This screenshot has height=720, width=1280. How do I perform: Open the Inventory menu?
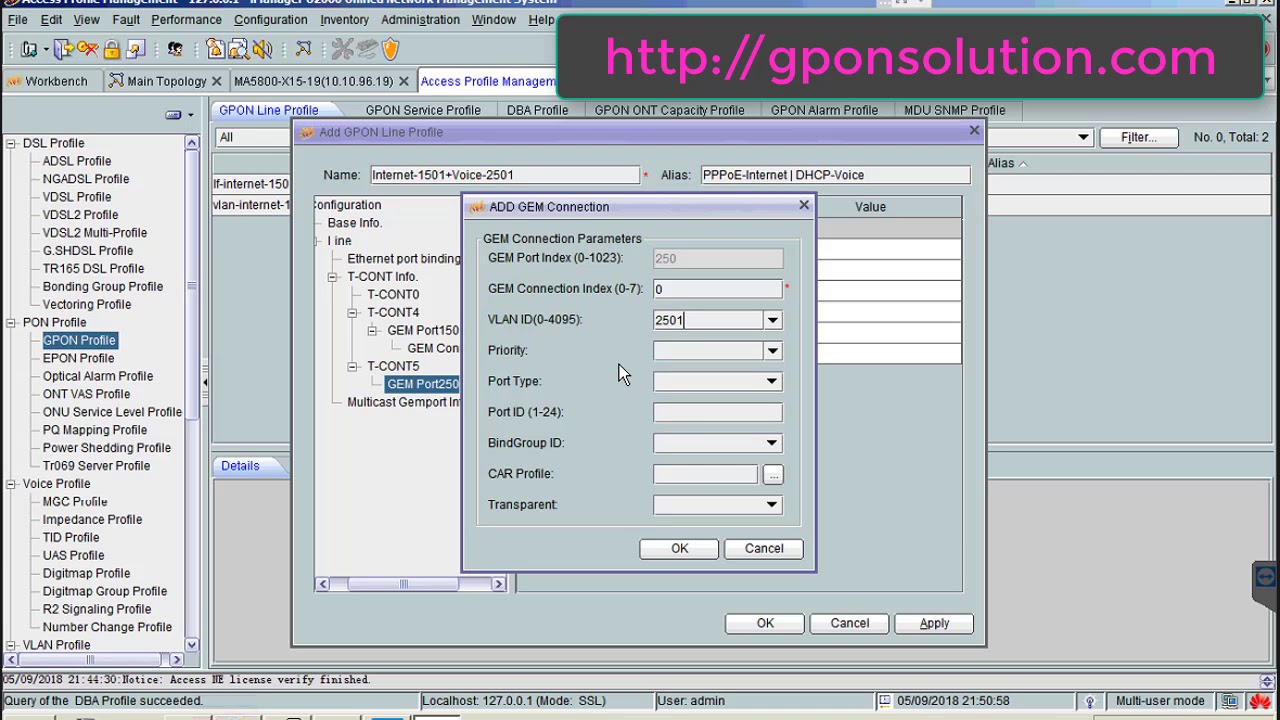[344, 20]
